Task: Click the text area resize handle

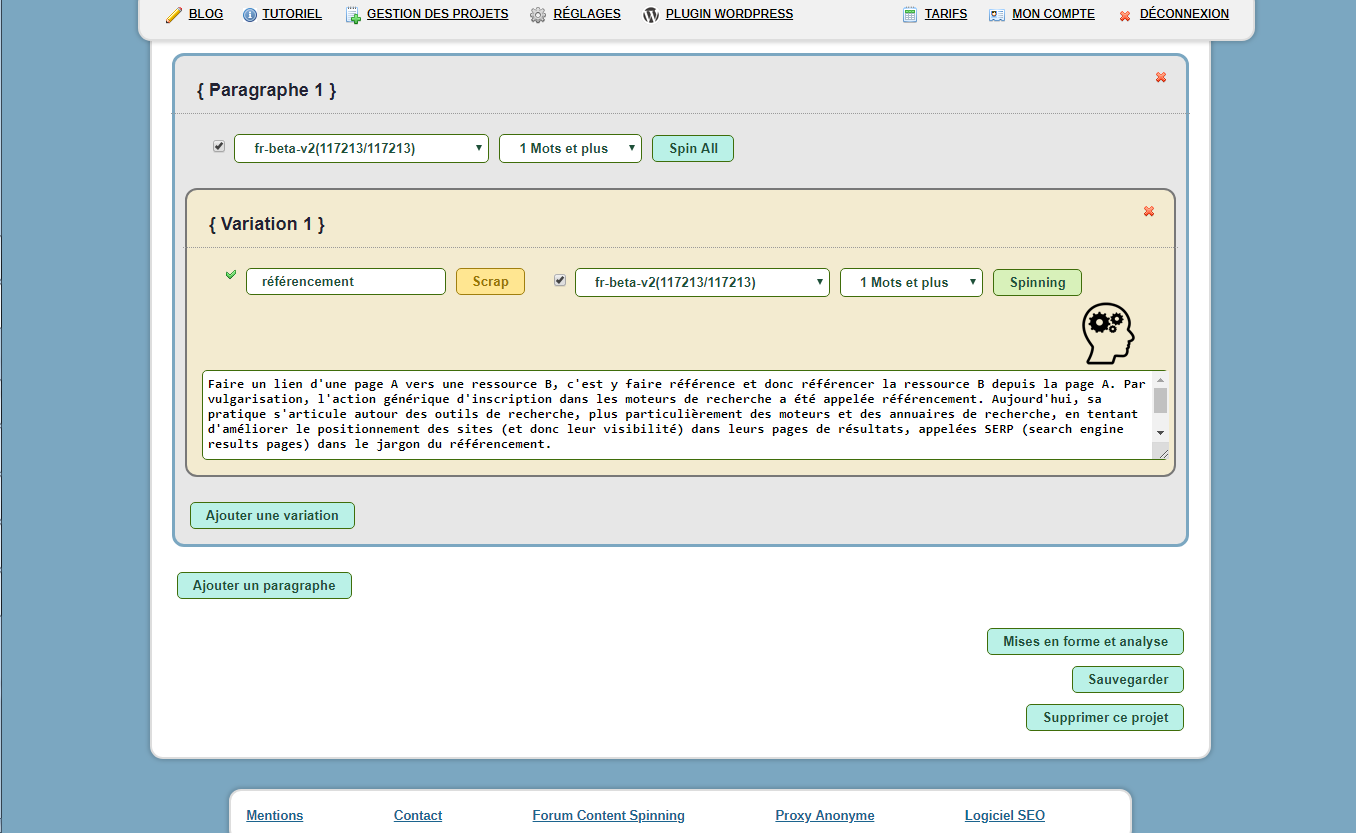Action: coord(1161,453)
